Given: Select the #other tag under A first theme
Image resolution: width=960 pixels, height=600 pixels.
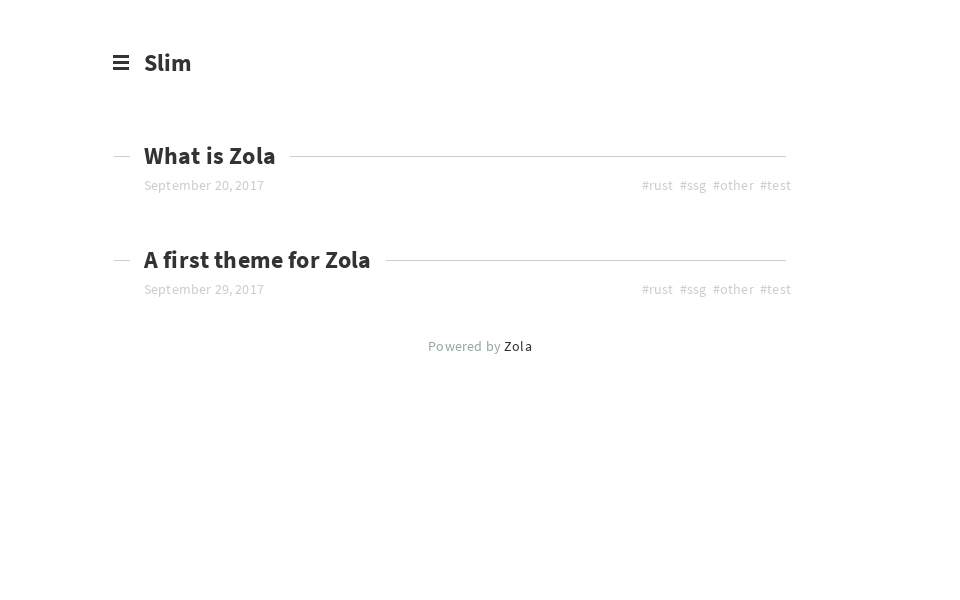Looking at the screenshot, I should (x=733, y=289).
